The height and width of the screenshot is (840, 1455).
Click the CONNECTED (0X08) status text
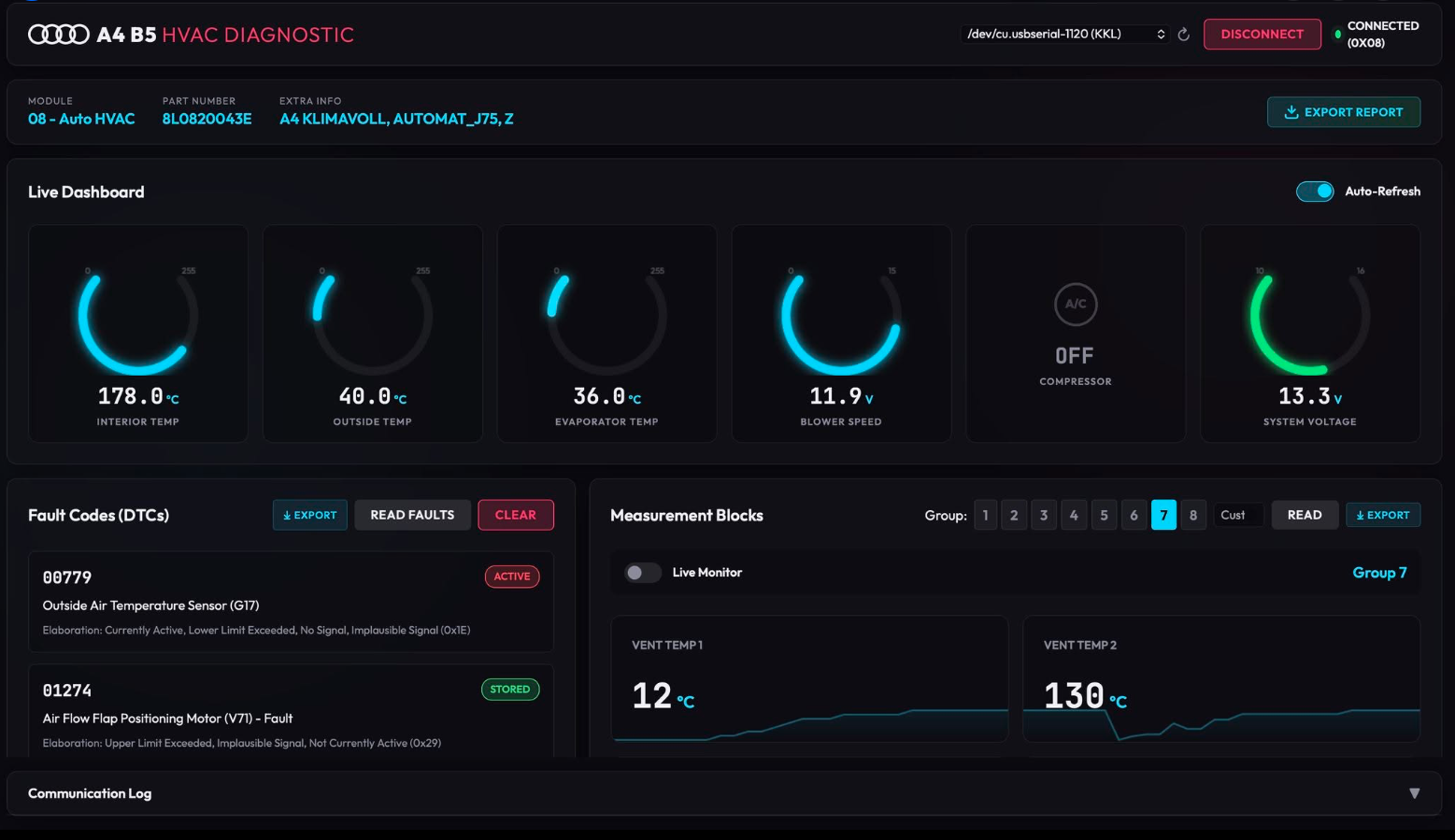tap(1383, 35)
